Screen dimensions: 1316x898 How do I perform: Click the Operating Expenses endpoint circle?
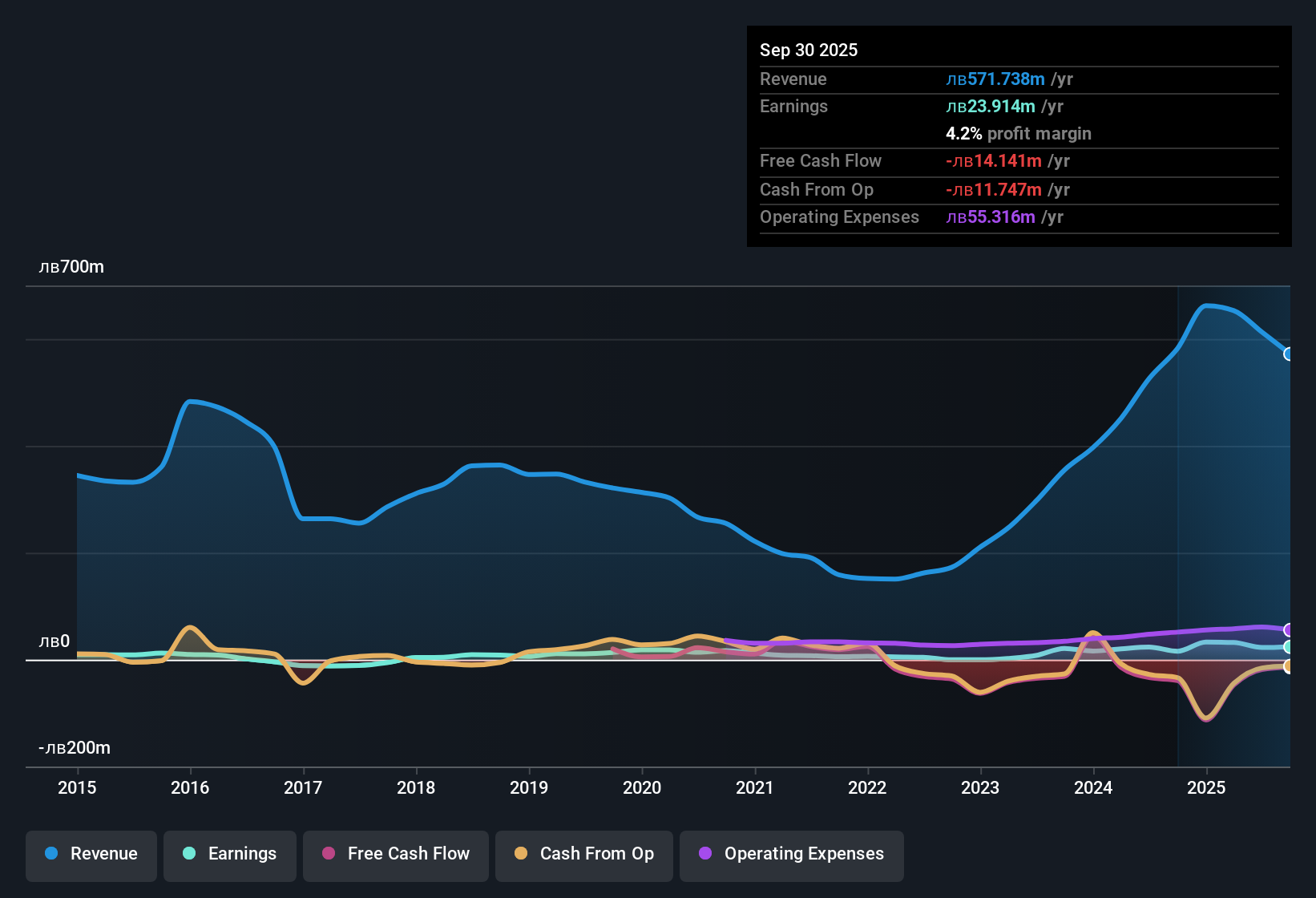(x=1287, y=629)
